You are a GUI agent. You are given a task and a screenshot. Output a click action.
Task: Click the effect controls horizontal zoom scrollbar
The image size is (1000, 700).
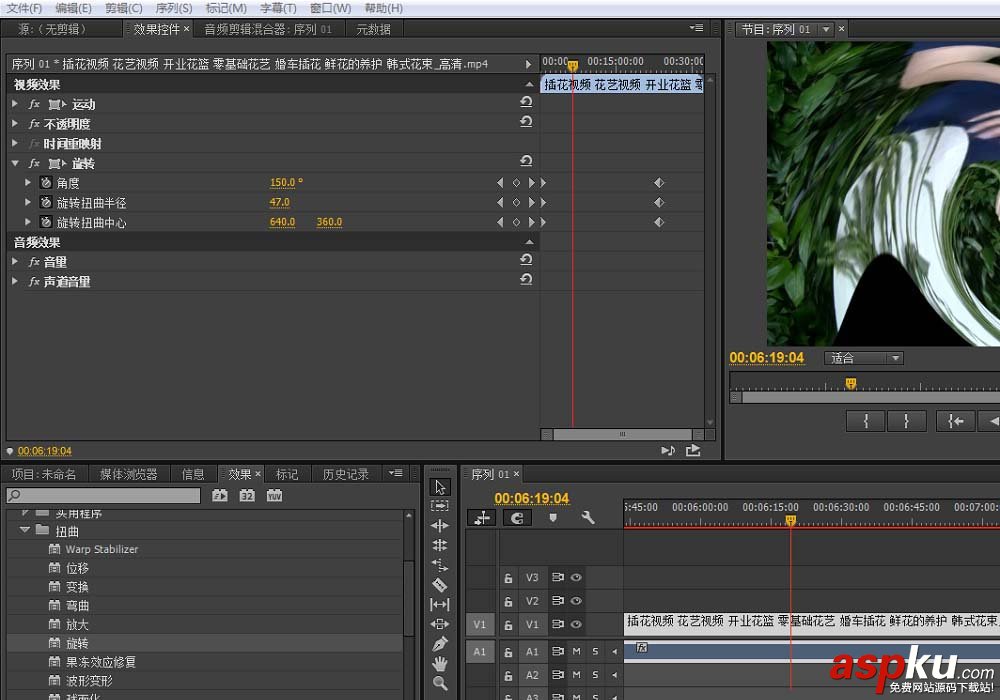(x=622, y=434)
